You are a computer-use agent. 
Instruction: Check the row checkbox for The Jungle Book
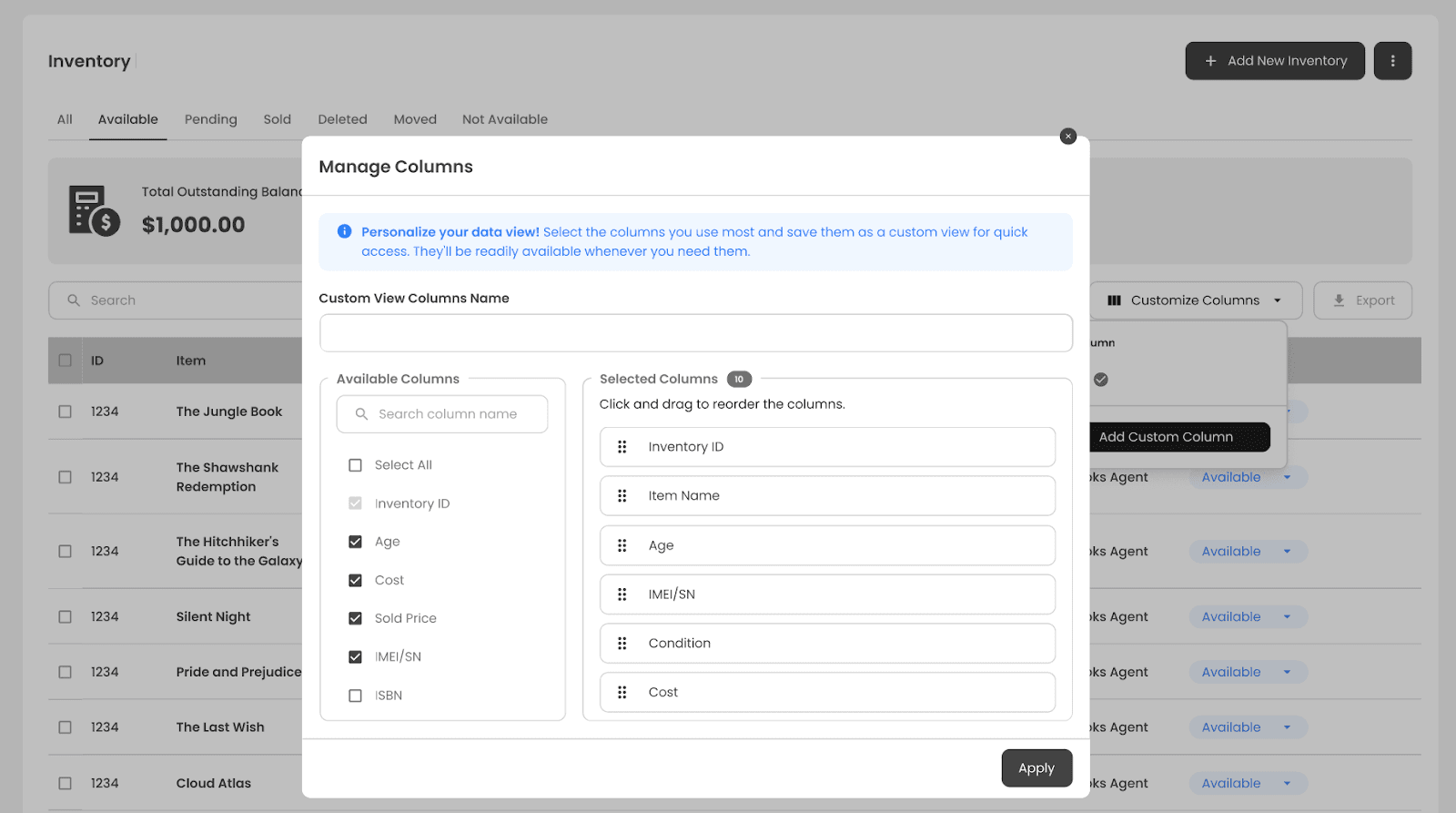(66, 412)
